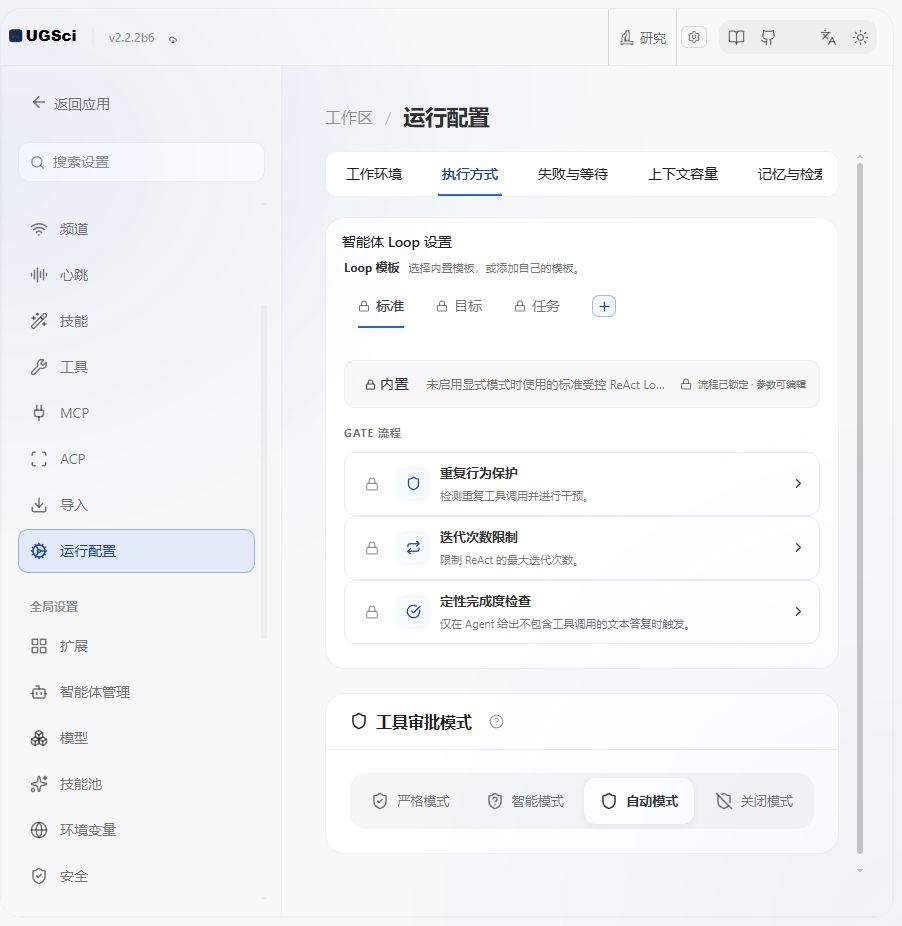Viewport: 902px width, 926px height.
Task: Click the 内置 template info bar
Action: [x=582, y=384]
